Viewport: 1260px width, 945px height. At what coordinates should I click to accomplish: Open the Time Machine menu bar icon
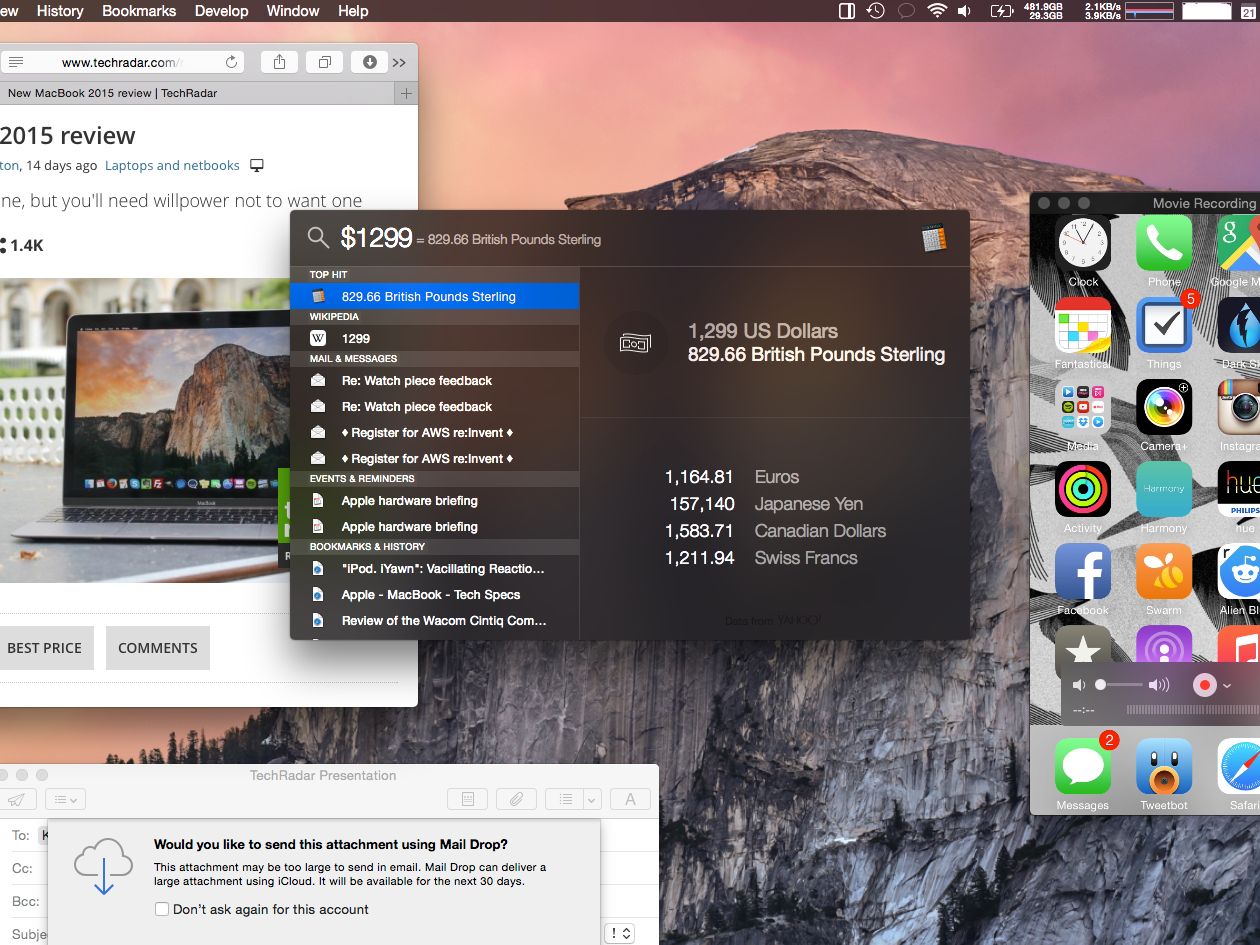coord(875,11)
